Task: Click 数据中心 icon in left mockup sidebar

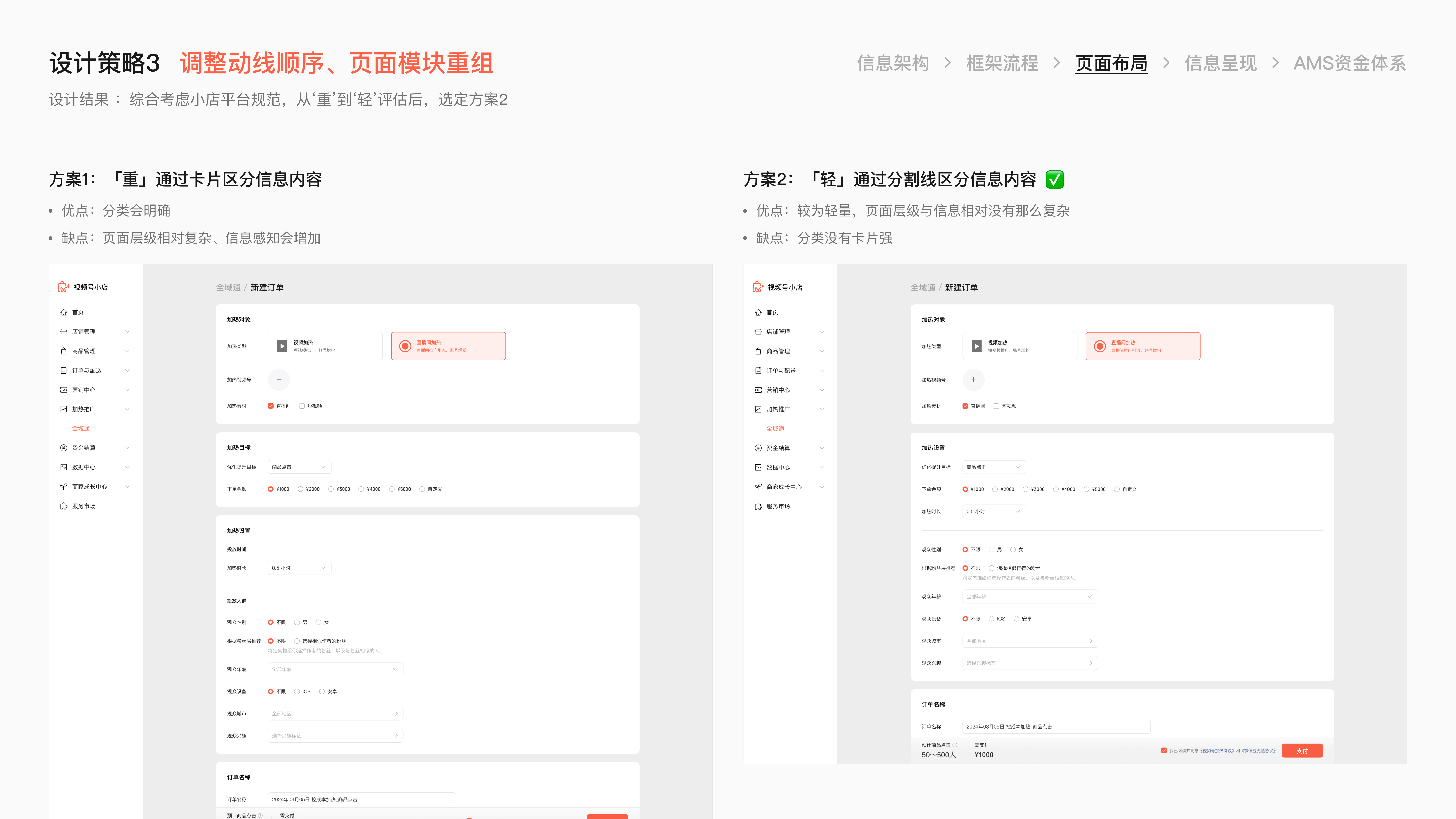Action: (x=64, y=467)
